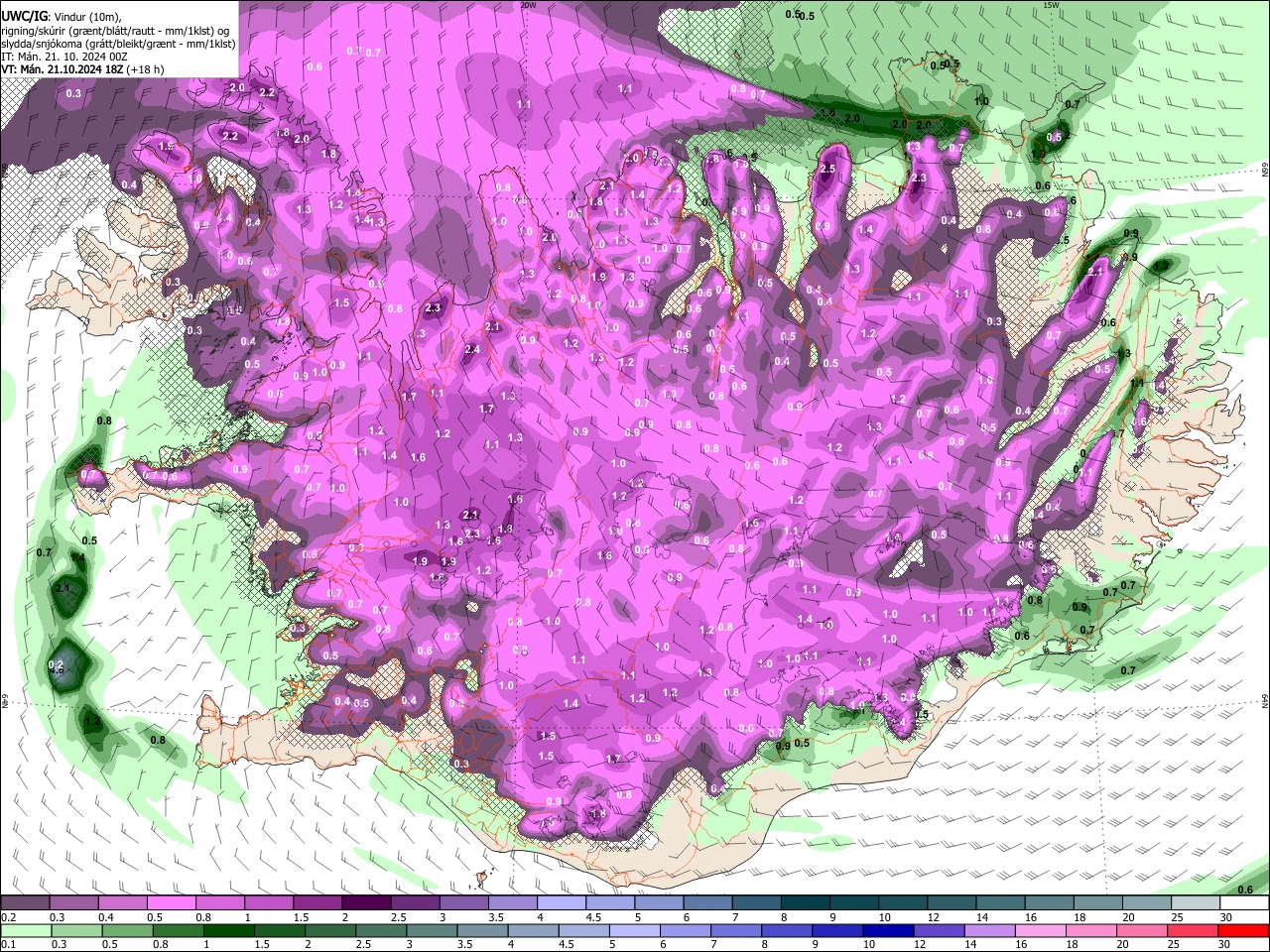Click pale green rain swatch between 0.1 and 0.3
The width and height of the screenshot is (1270, 952).
[x=26, y=931]
